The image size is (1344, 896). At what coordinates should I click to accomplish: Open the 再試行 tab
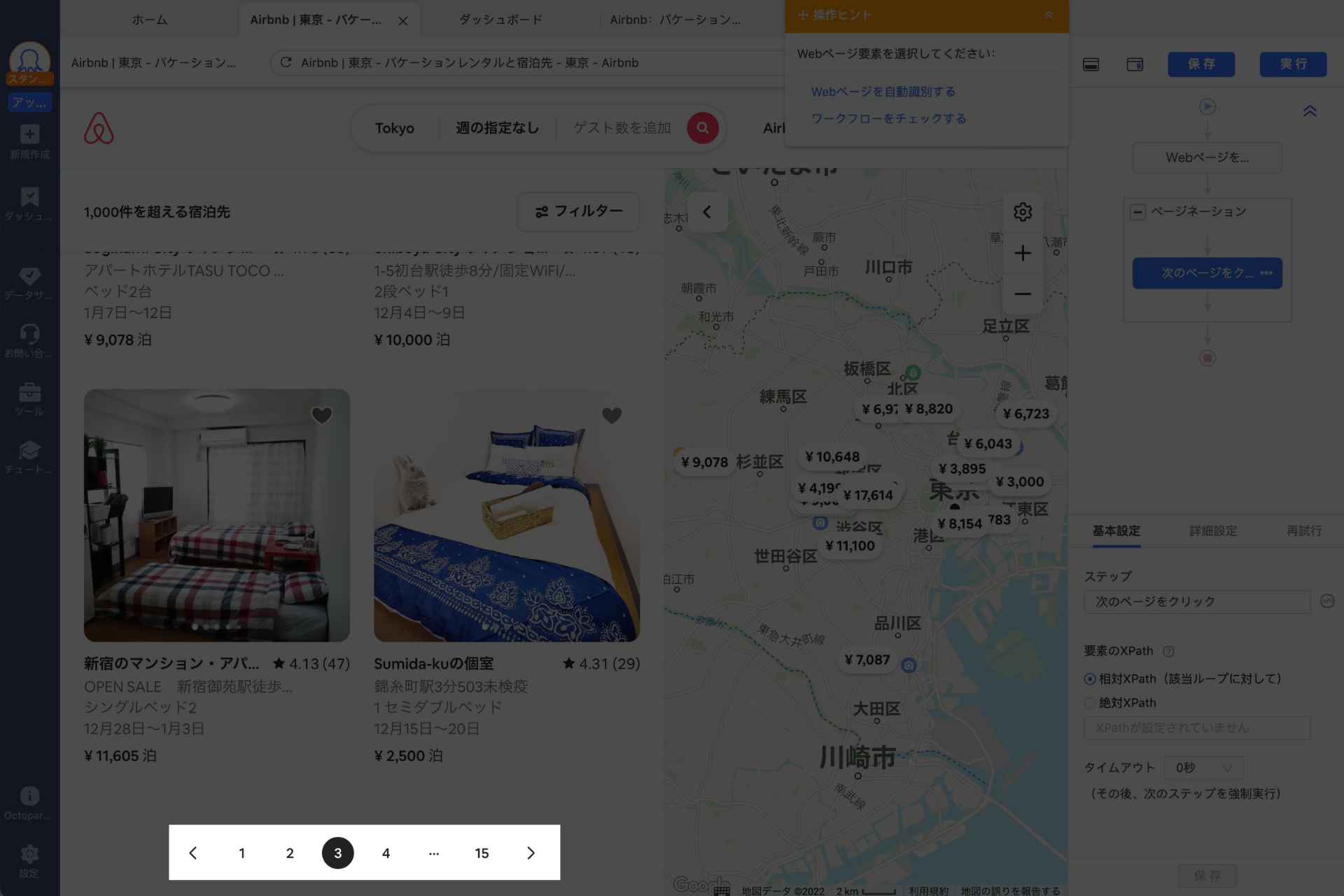click(x=1303, y=531)
